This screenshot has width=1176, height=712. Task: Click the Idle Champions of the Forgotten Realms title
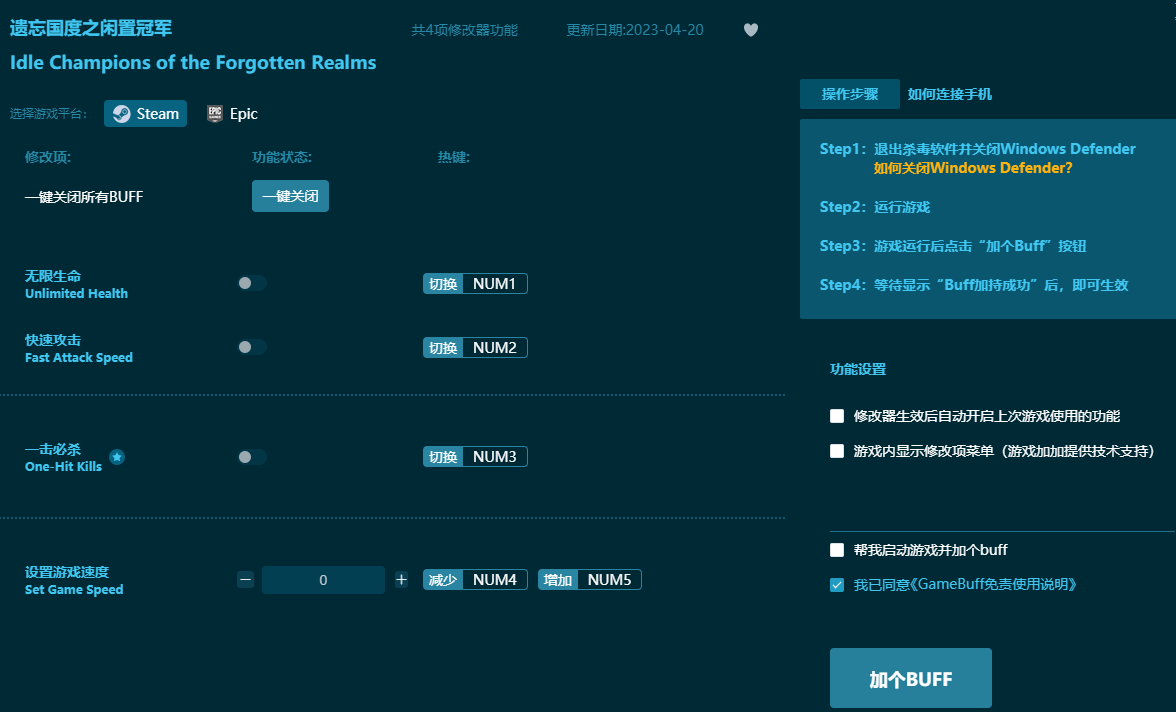[193, 62]
